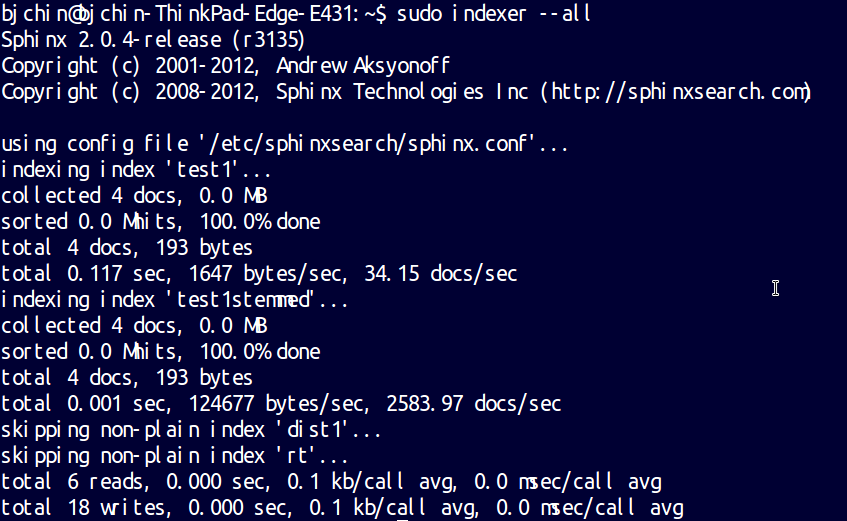Click the 'total 0.001 sec' timing text

click(86, 404)
